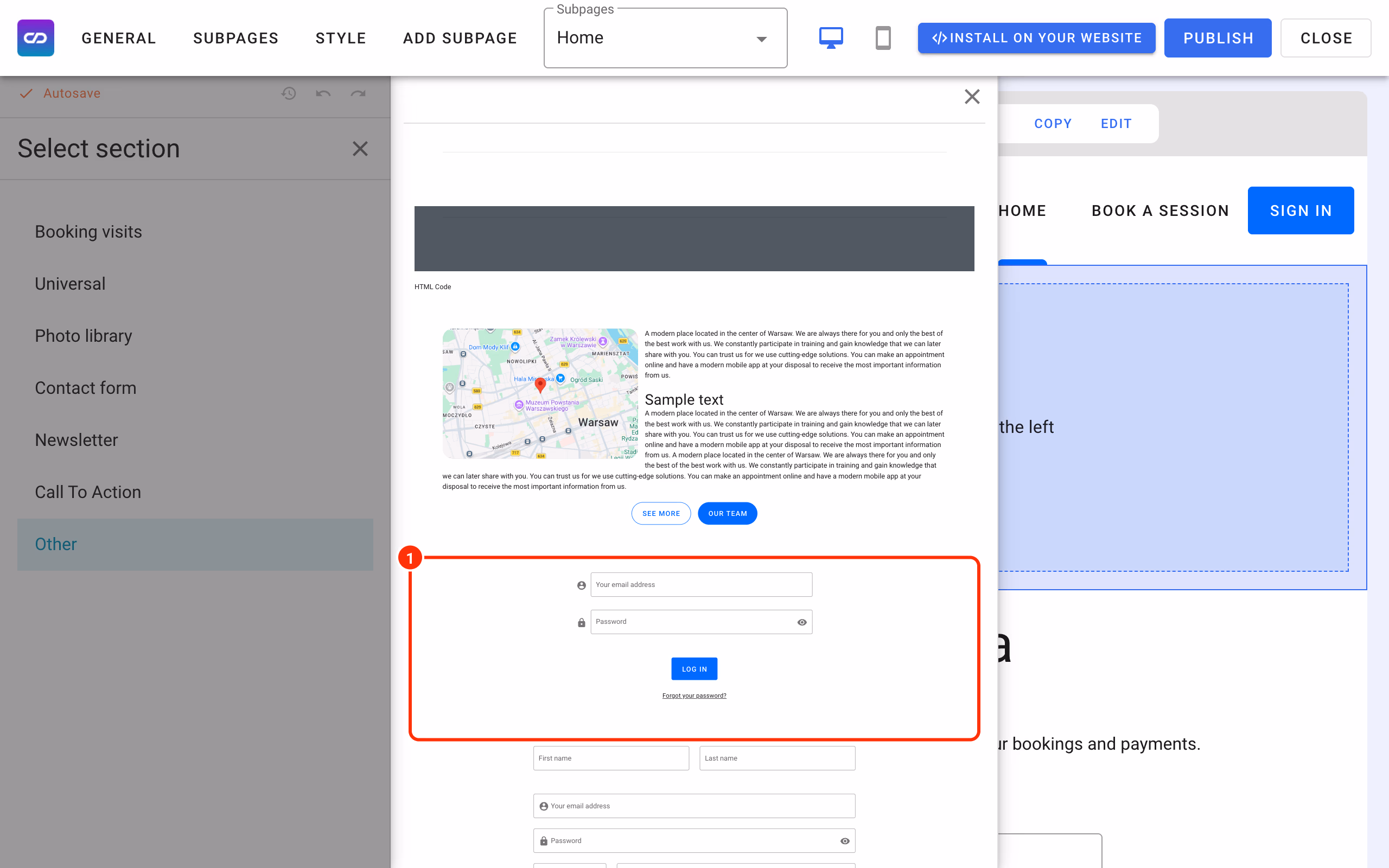The width and height of the screenshot is (1389, 868).
Task: Close the section picker dialog
Action: coord(972,97)
